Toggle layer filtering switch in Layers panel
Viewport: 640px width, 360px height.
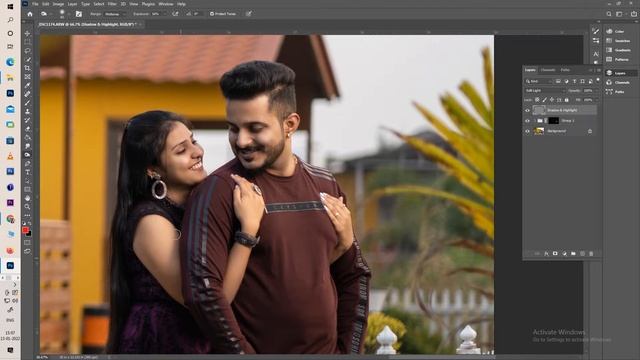(598, 80)
